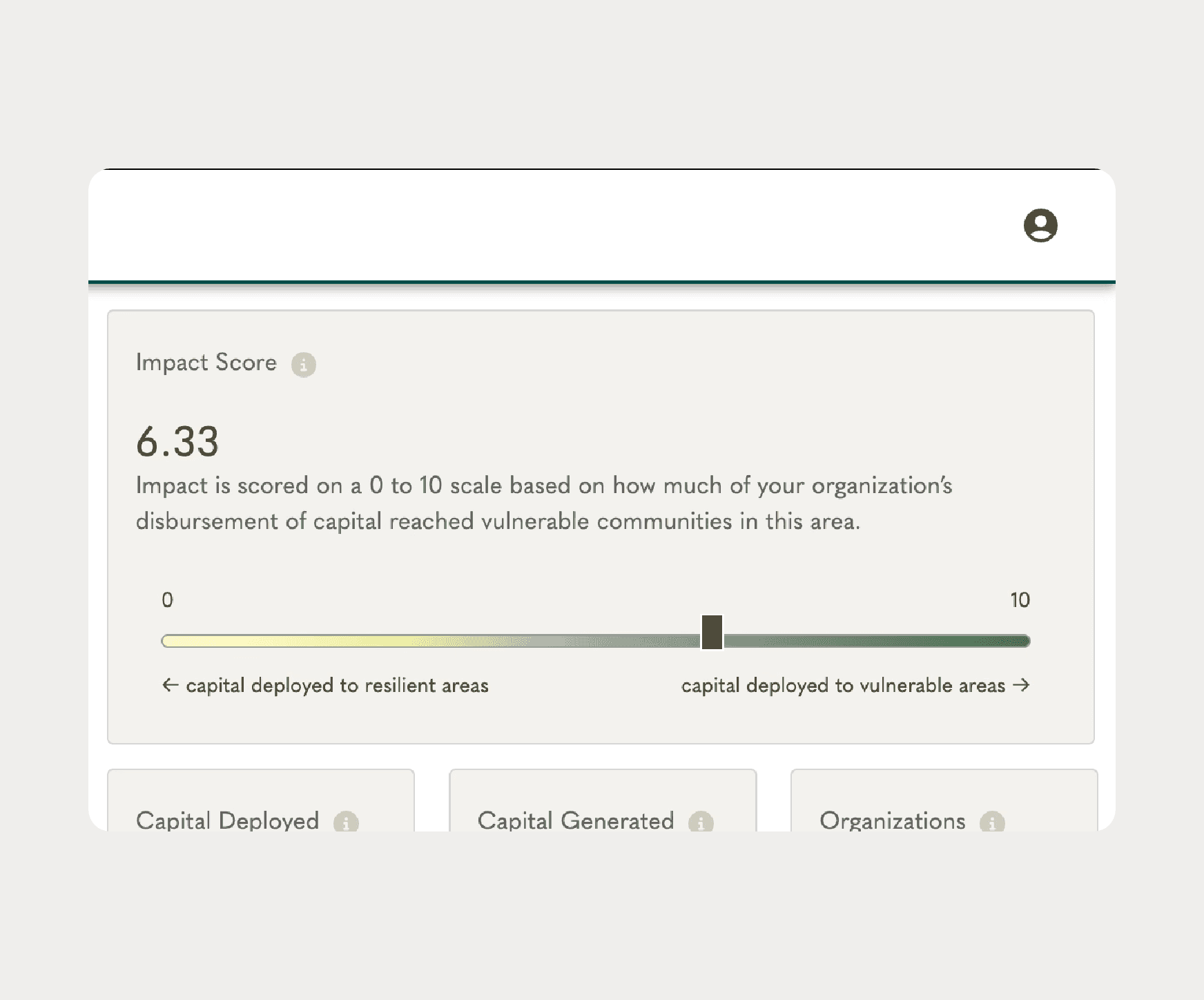Click the scale maximum label 10
The height and width of the screenshot is (1000, 1204).
[1020, 599]
